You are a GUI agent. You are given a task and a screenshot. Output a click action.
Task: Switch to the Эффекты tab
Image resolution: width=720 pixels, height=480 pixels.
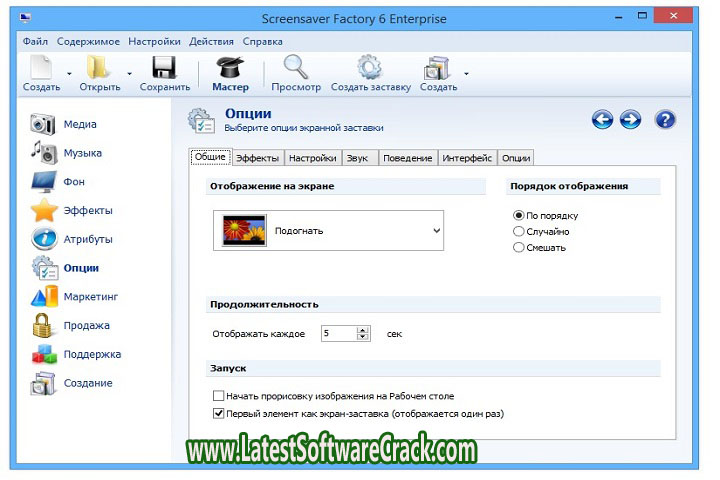(258, 158)
